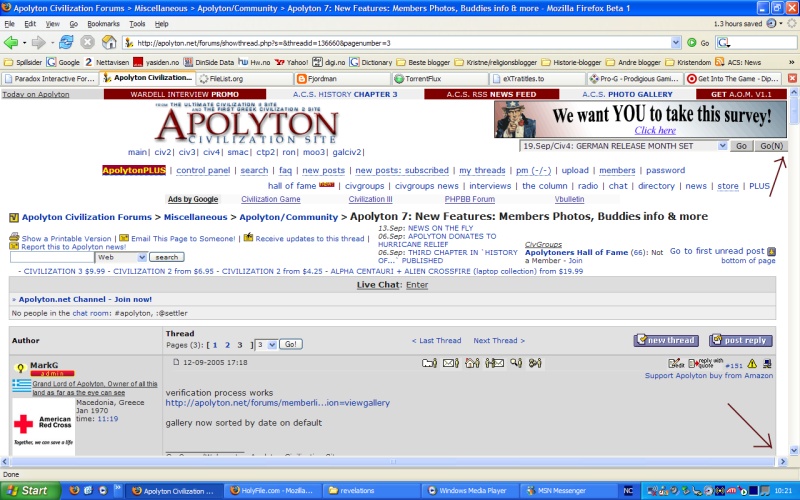
Task: Click the icon beside Go to first unread post
Action: pyautogui.click(x=771, y=251)
